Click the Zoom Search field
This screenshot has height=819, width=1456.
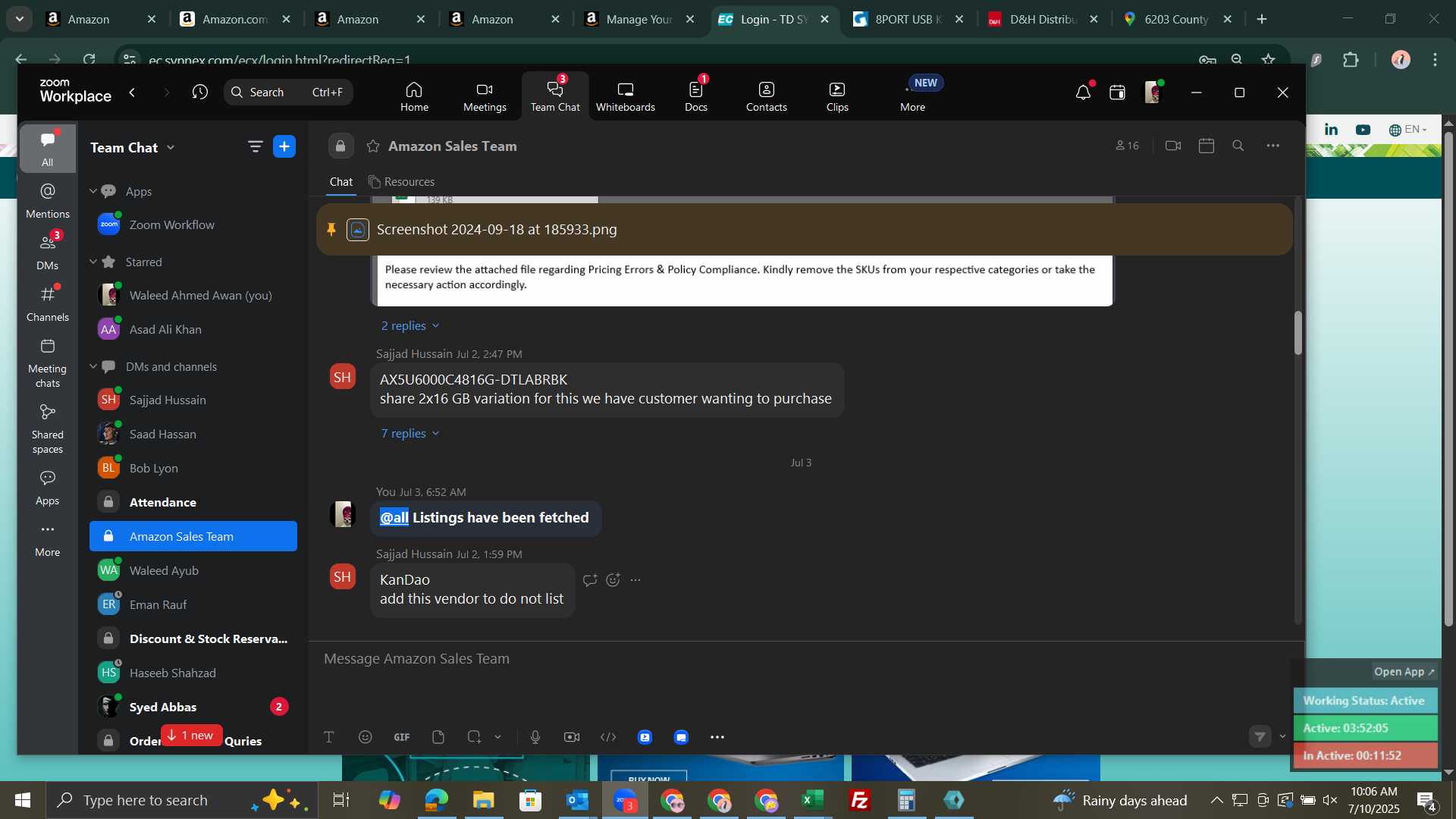pos(288,93)
